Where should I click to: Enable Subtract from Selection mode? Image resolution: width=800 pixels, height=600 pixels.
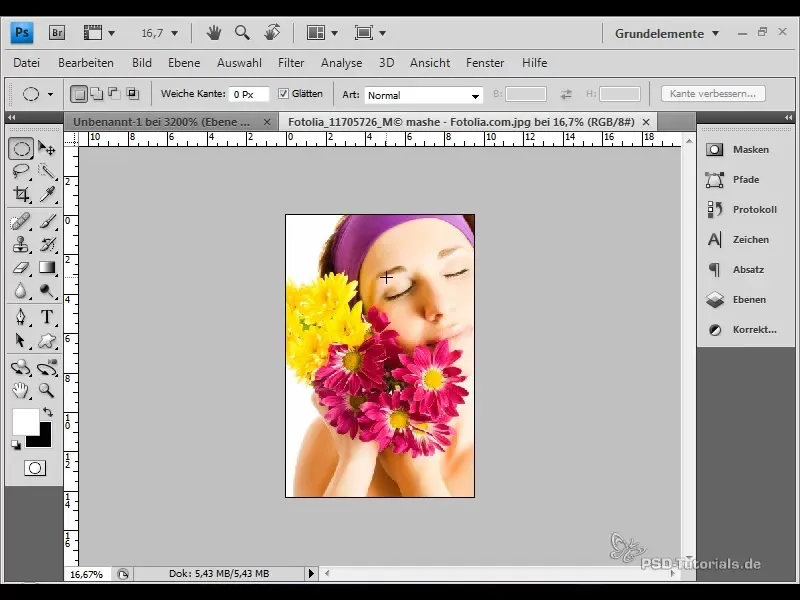(114, 94)
